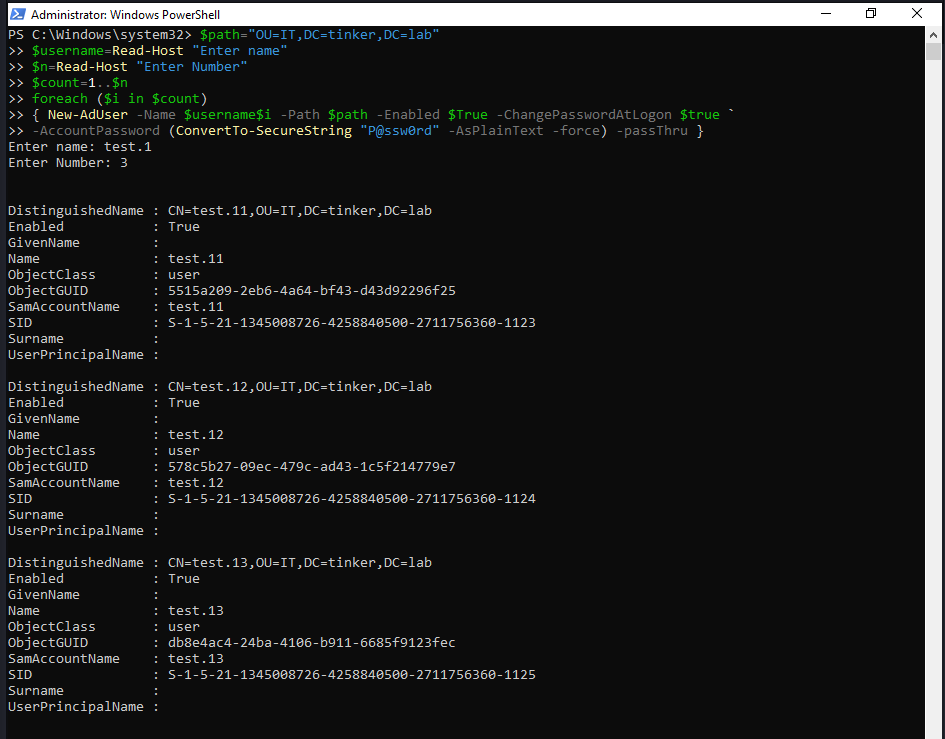Minimize the PowerShell window

[x=825, y=14]
